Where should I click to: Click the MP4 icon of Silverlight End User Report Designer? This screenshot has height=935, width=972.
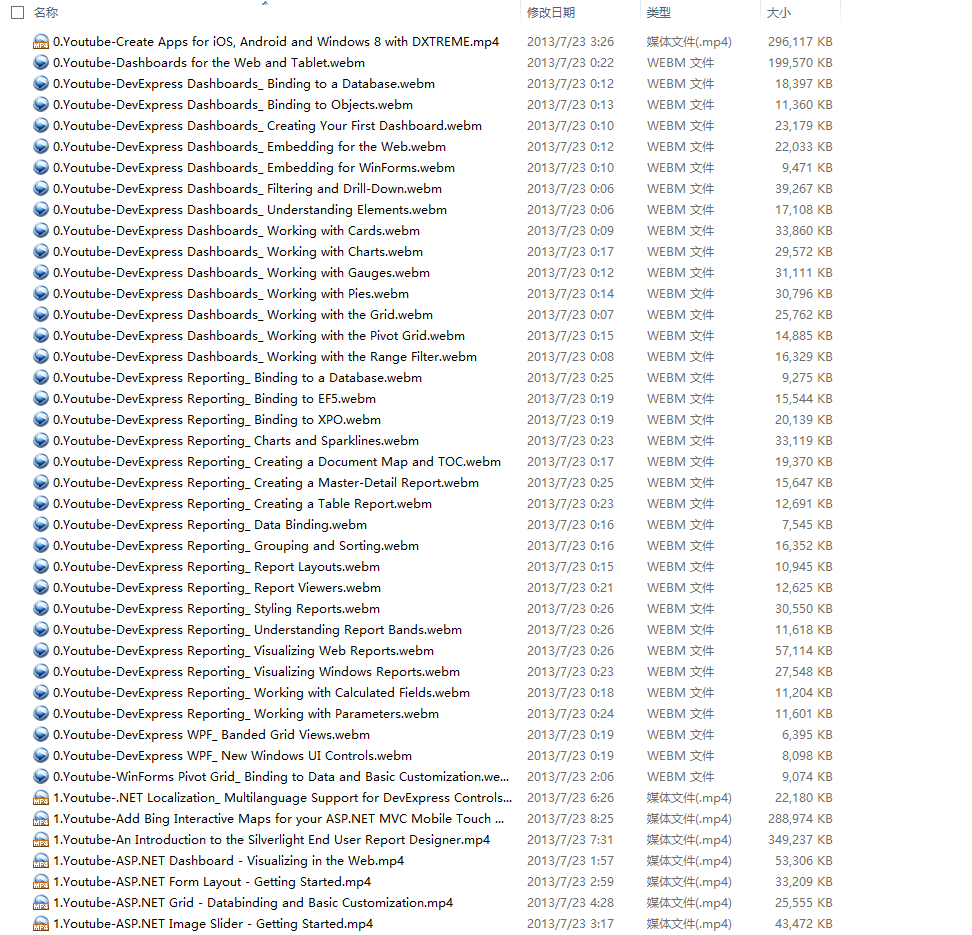tap(41, 840)
